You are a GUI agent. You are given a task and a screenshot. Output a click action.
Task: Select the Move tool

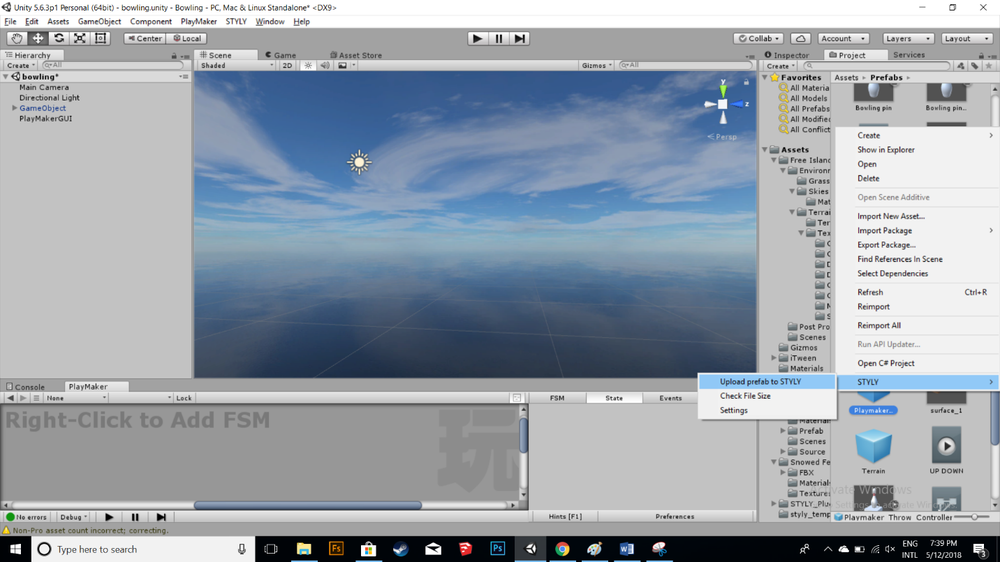[38, 38]
